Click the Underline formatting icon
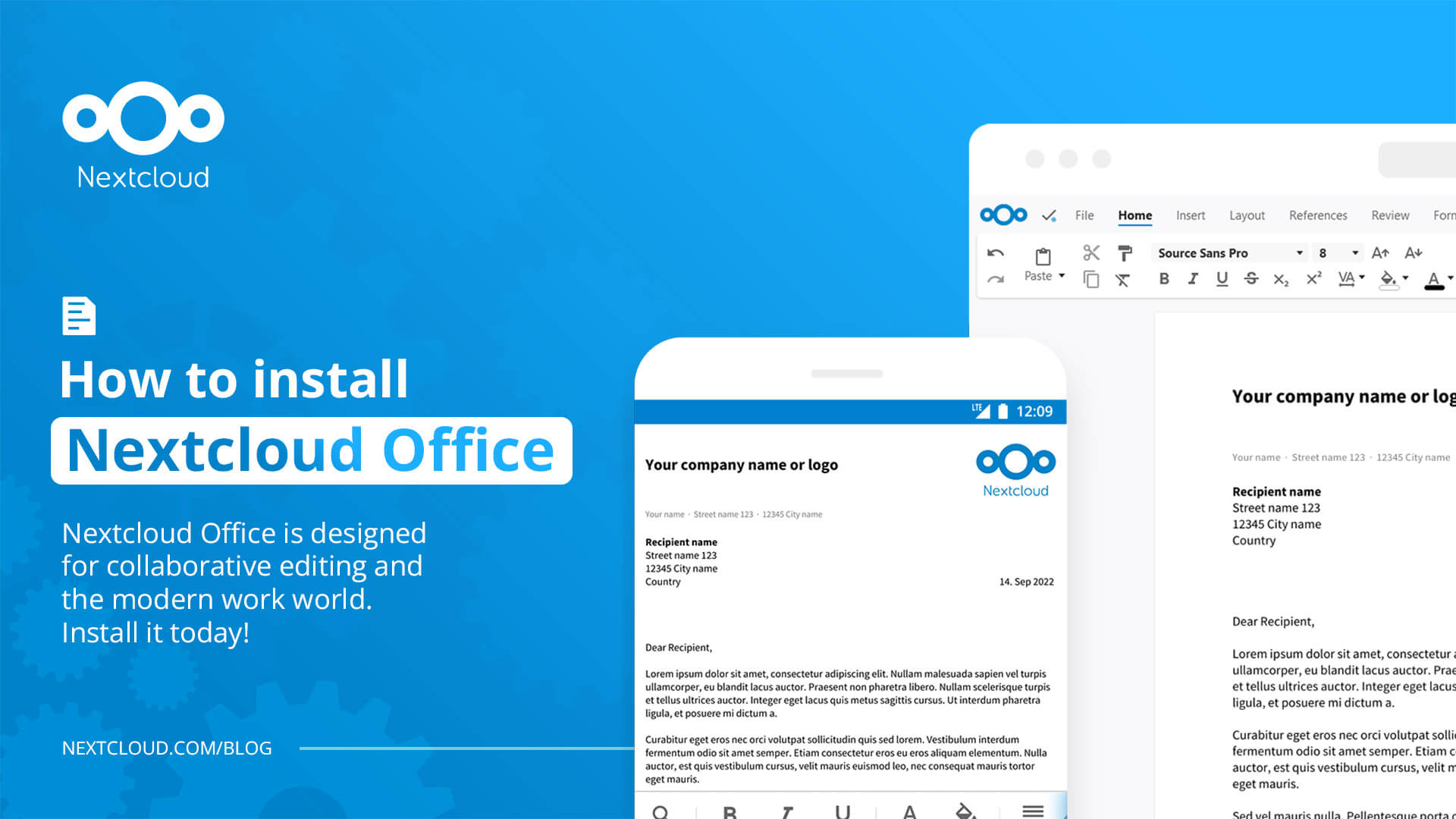Viewport: 1456px width, 819px height. 1219,279
